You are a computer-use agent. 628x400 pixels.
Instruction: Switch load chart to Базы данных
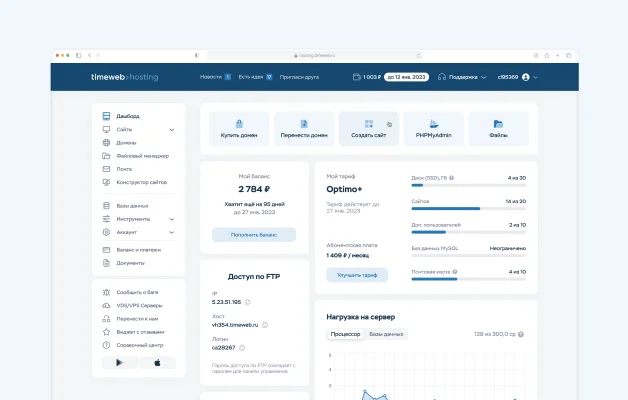pyautogui.click(x=386, y=333)
